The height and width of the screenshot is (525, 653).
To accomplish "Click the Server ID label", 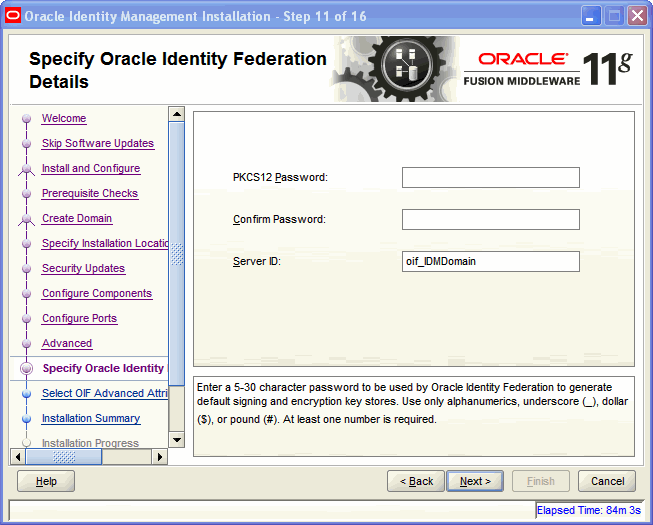I will pos(257,261).
